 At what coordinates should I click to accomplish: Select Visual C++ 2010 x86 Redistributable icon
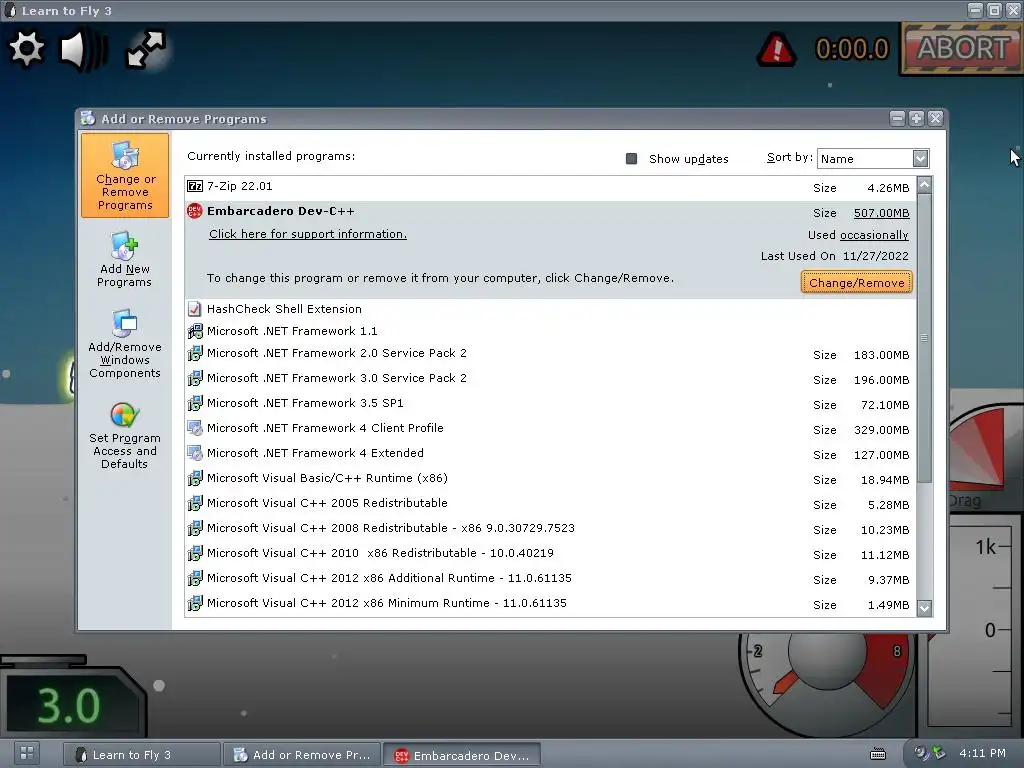[x=195, y=553]
